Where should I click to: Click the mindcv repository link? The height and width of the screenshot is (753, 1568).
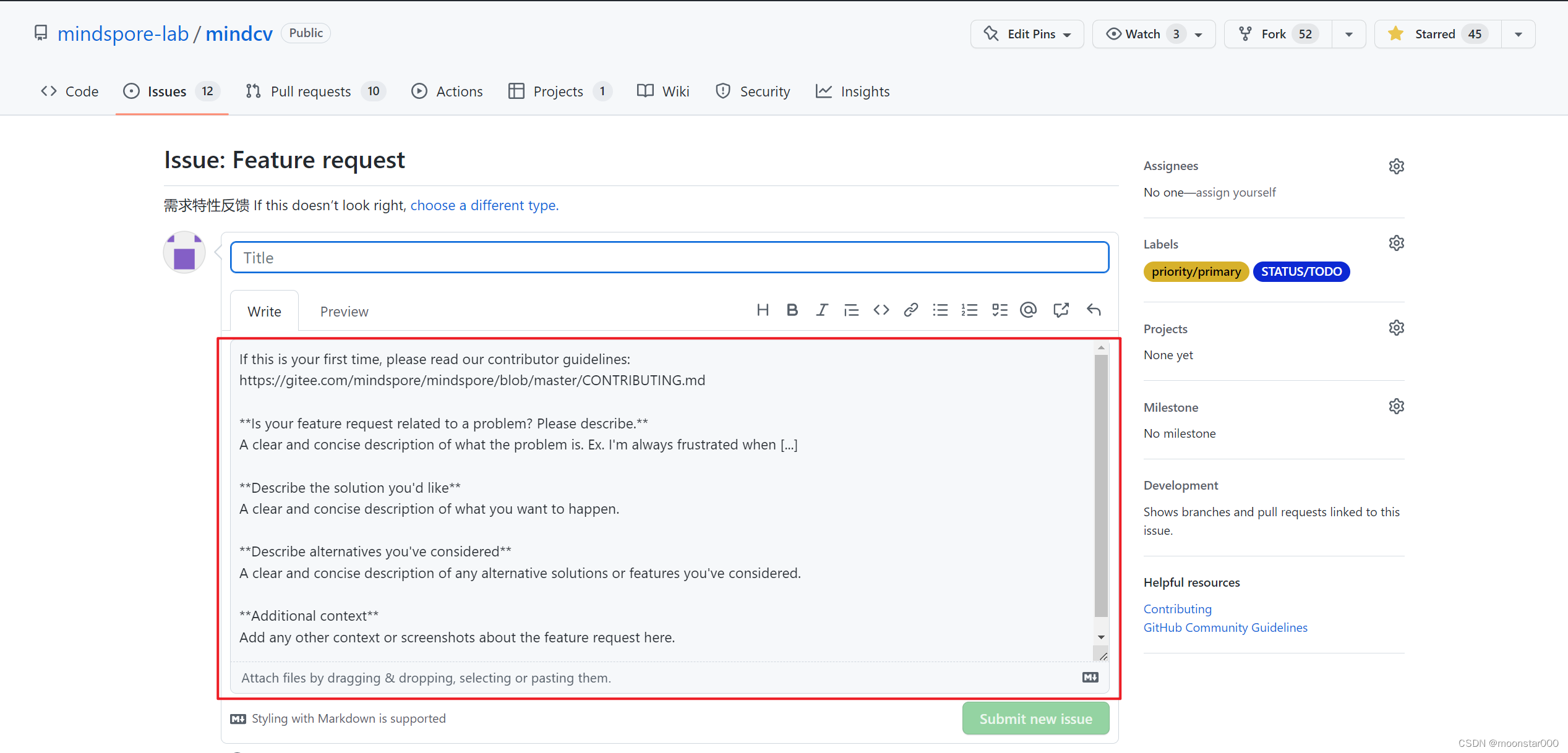coord(239,33)
